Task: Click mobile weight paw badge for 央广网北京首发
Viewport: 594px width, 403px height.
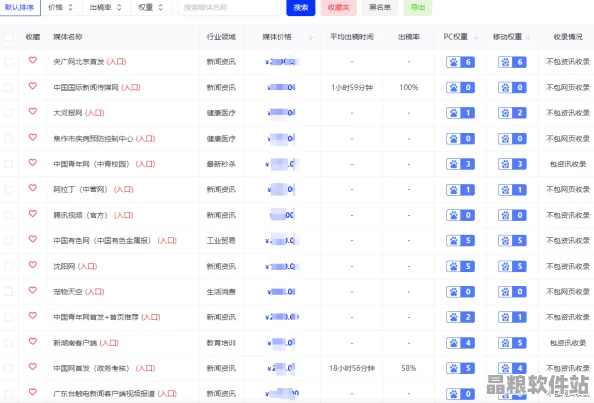Action: coord(512,62)
